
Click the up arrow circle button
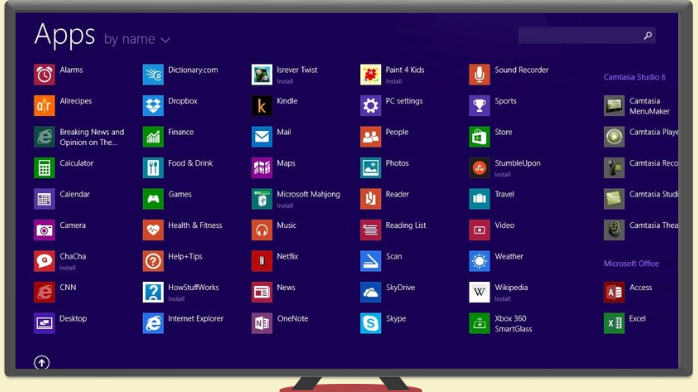pos(42,363)
